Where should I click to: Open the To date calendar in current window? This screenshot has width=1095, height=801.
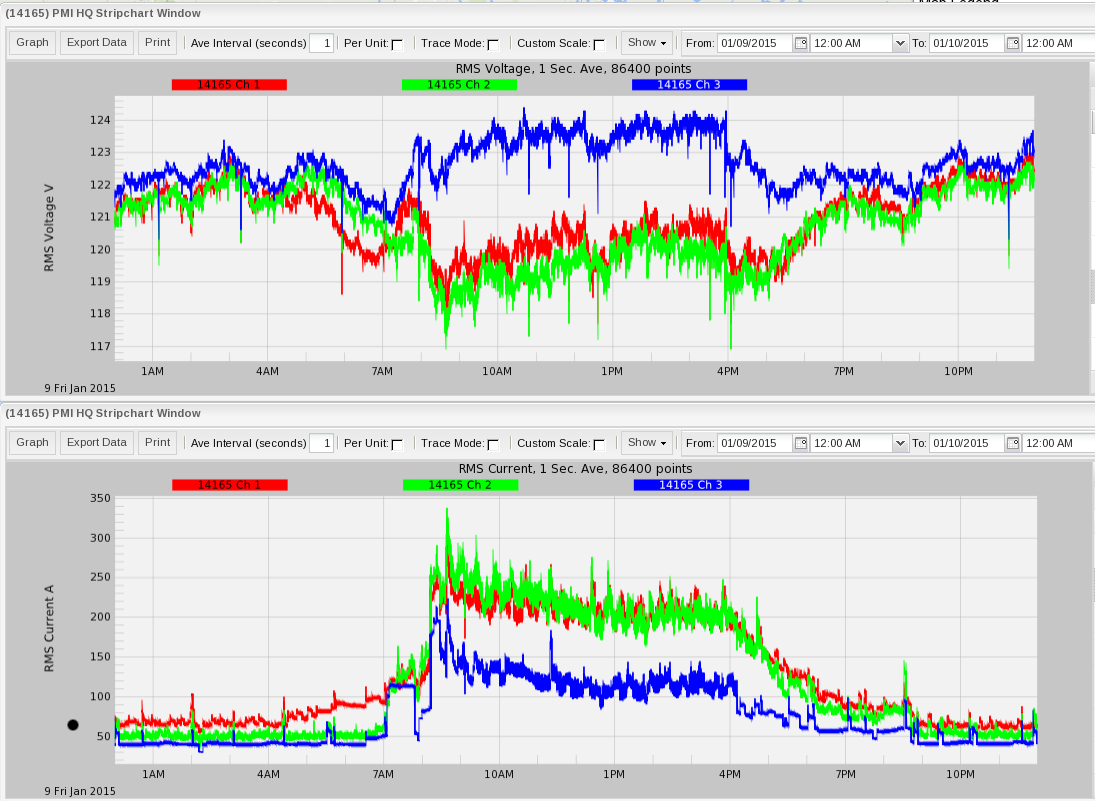click(x=1012, y=443)
